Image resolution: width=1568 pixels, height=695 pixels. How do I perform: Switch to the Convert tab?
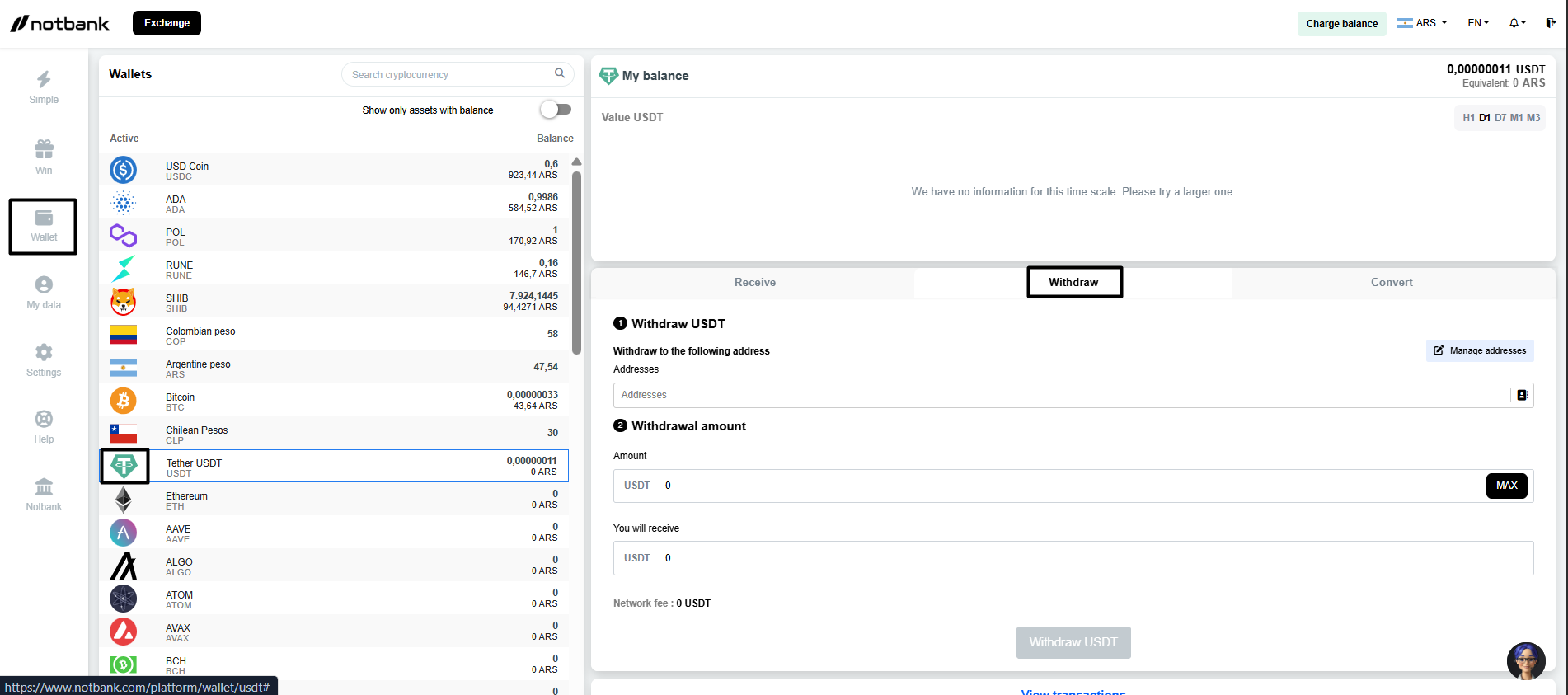pos(1392,283)
